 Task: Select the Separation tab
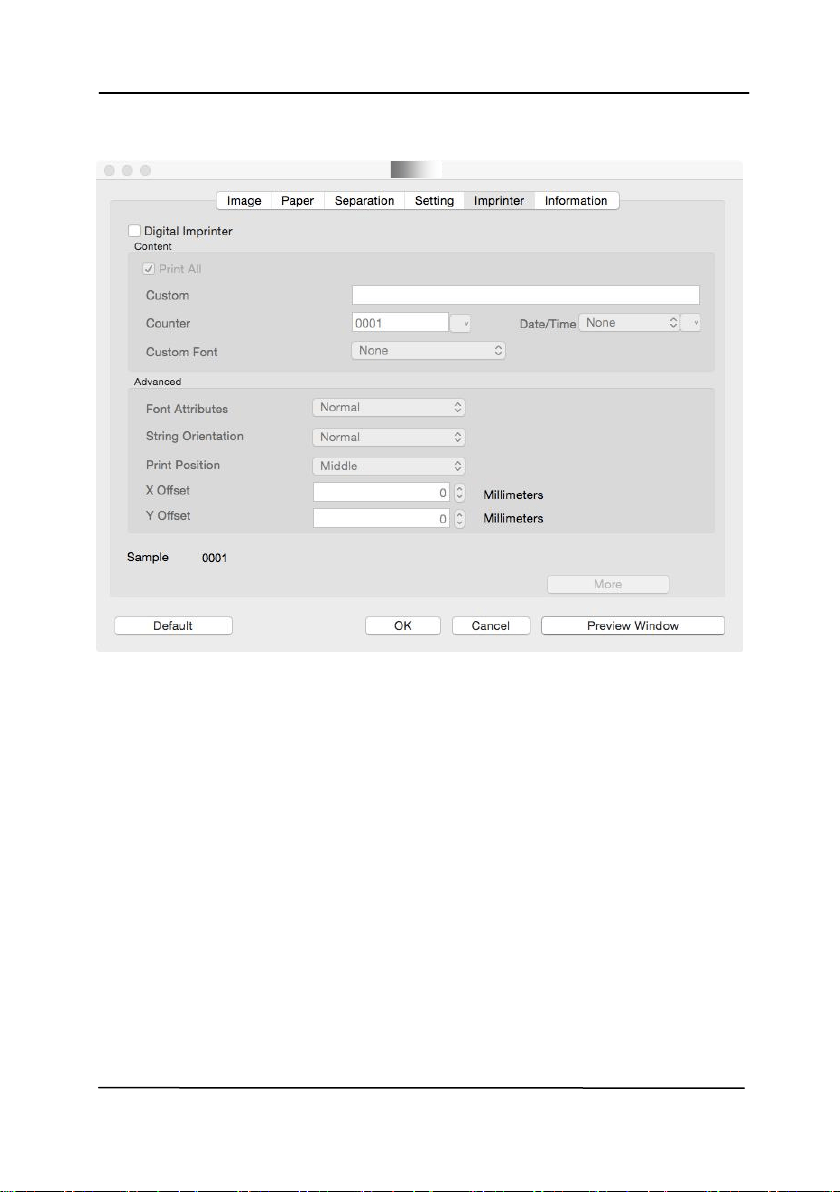364,201
